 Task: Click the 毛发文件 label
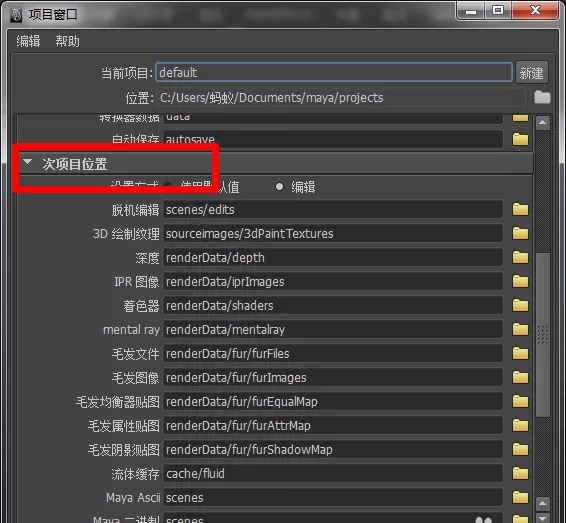point(135,354)
